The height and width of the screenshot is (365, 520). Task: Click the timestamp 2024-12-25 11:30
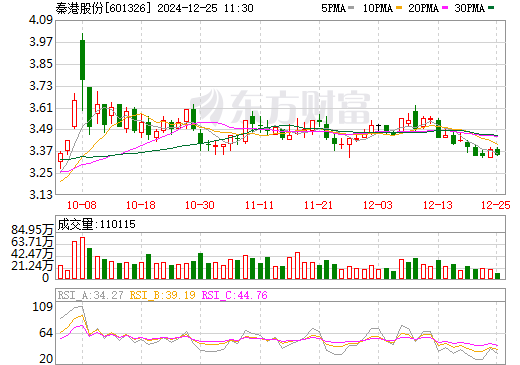coord(205,8)
